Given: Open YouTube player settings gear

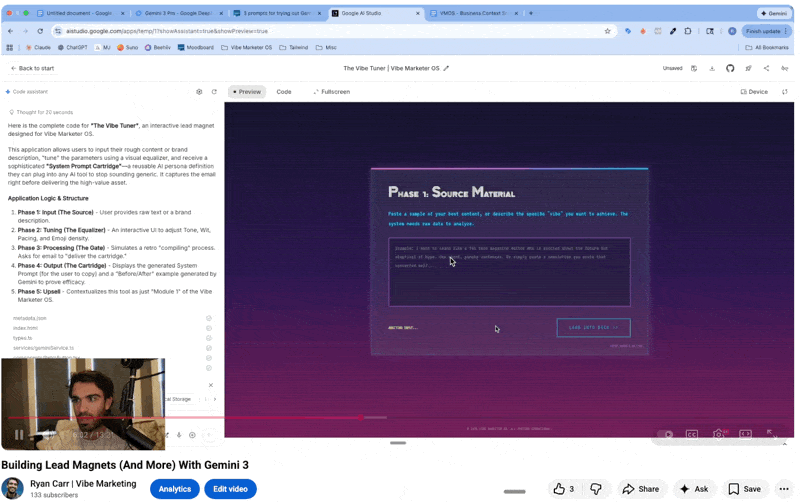Looking at the screenshot, I should pyautogui.click(x=718, y=434).
